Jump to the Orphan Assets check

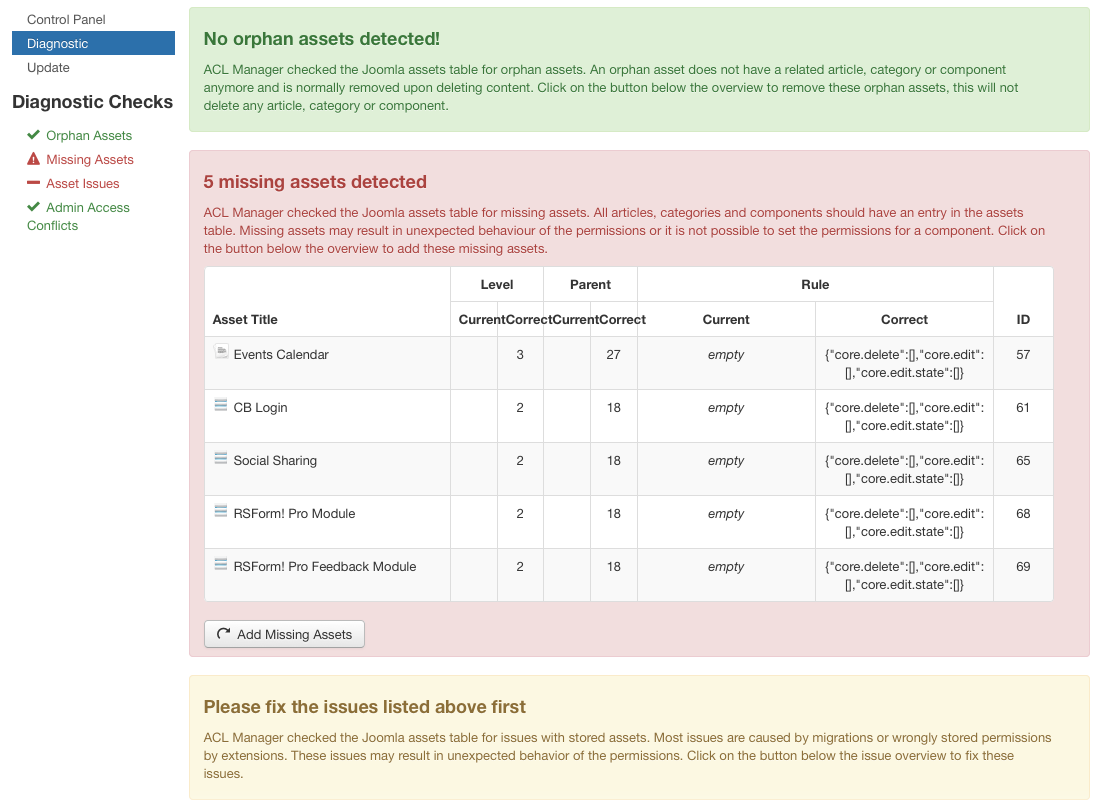pos(89,135)
